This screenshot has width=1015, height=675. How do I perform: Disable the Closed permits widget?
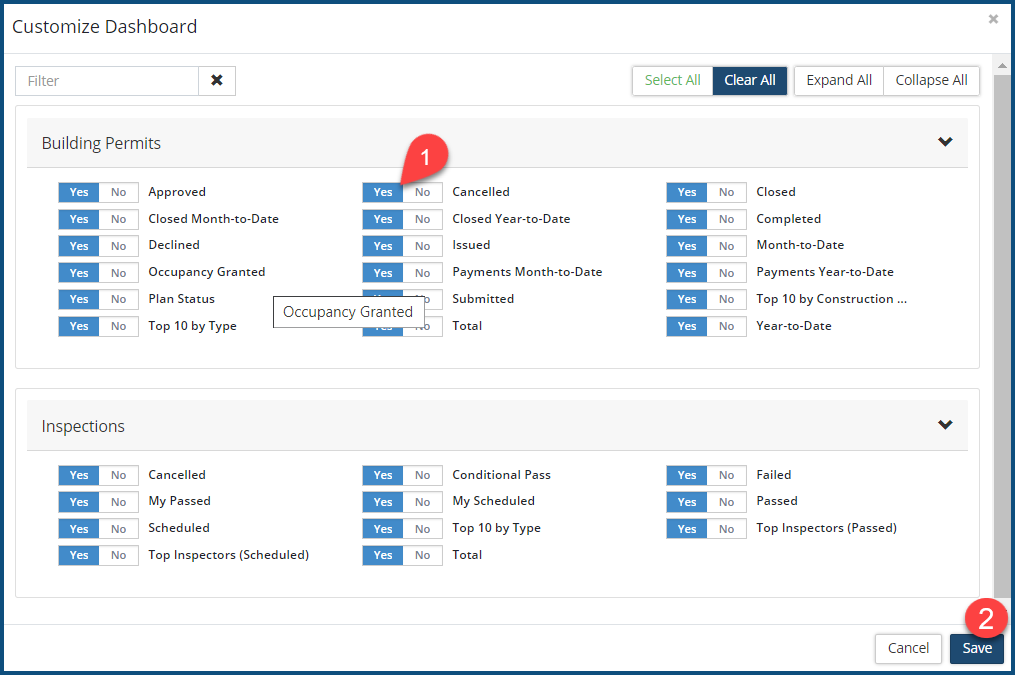tap(727, 193)
